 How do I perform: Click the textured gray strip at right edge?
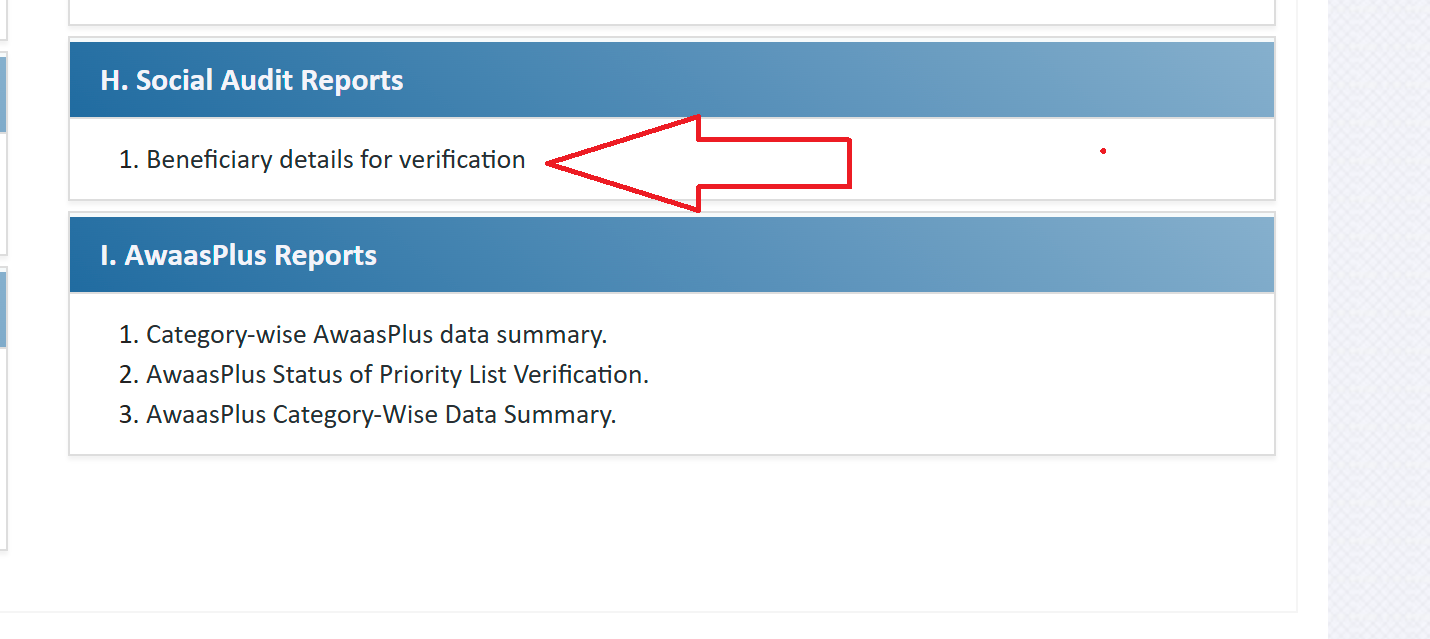click(x=1379, y=320)
